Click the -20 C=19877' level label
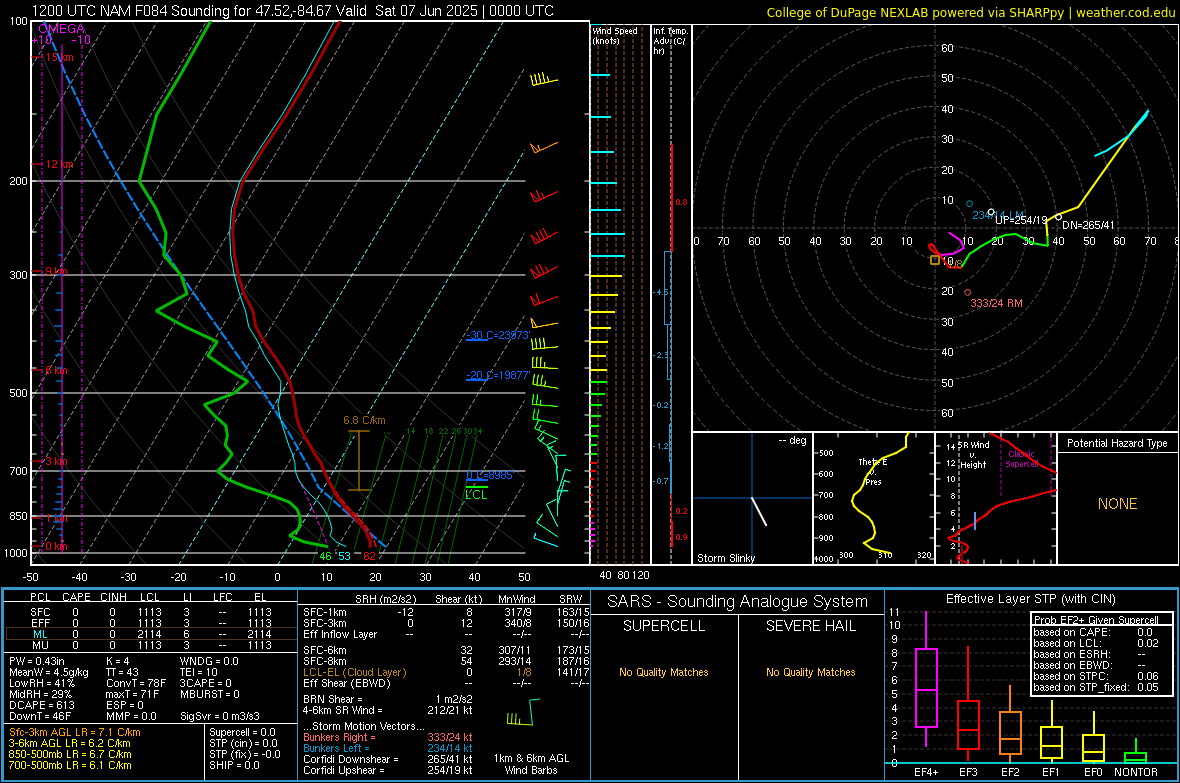The width and height of the screenshot is (1180, 783). coord(498,375)
